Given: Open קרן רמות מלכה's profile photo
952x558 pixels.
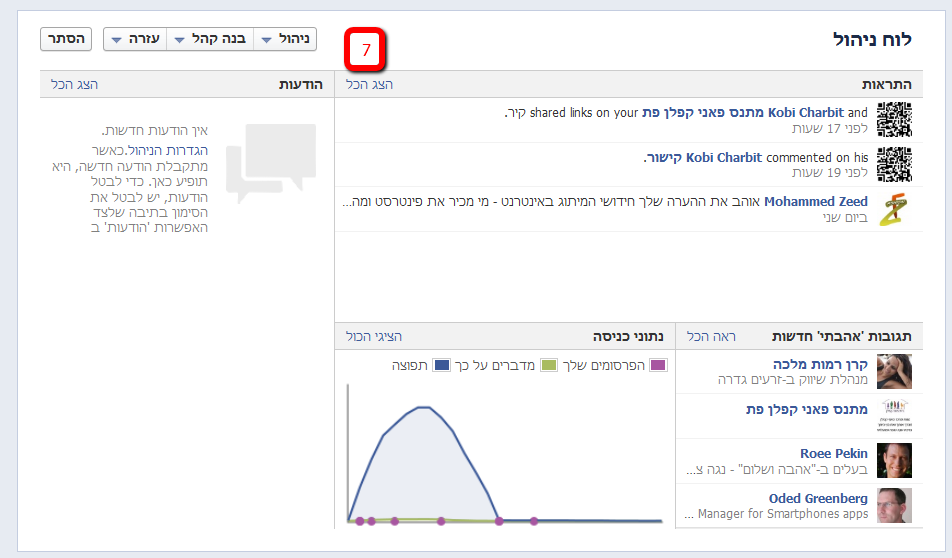Looking at the screenshot, I should click(894, 371).
